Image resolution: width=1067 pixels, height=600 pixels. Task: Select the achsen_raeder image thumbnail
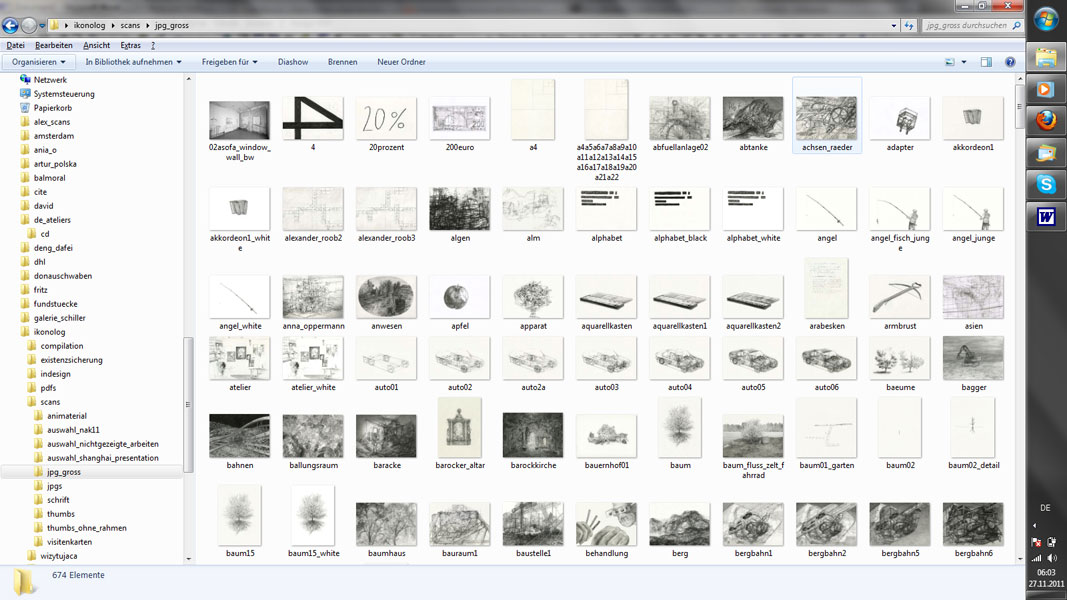click(x=827, y=120)
